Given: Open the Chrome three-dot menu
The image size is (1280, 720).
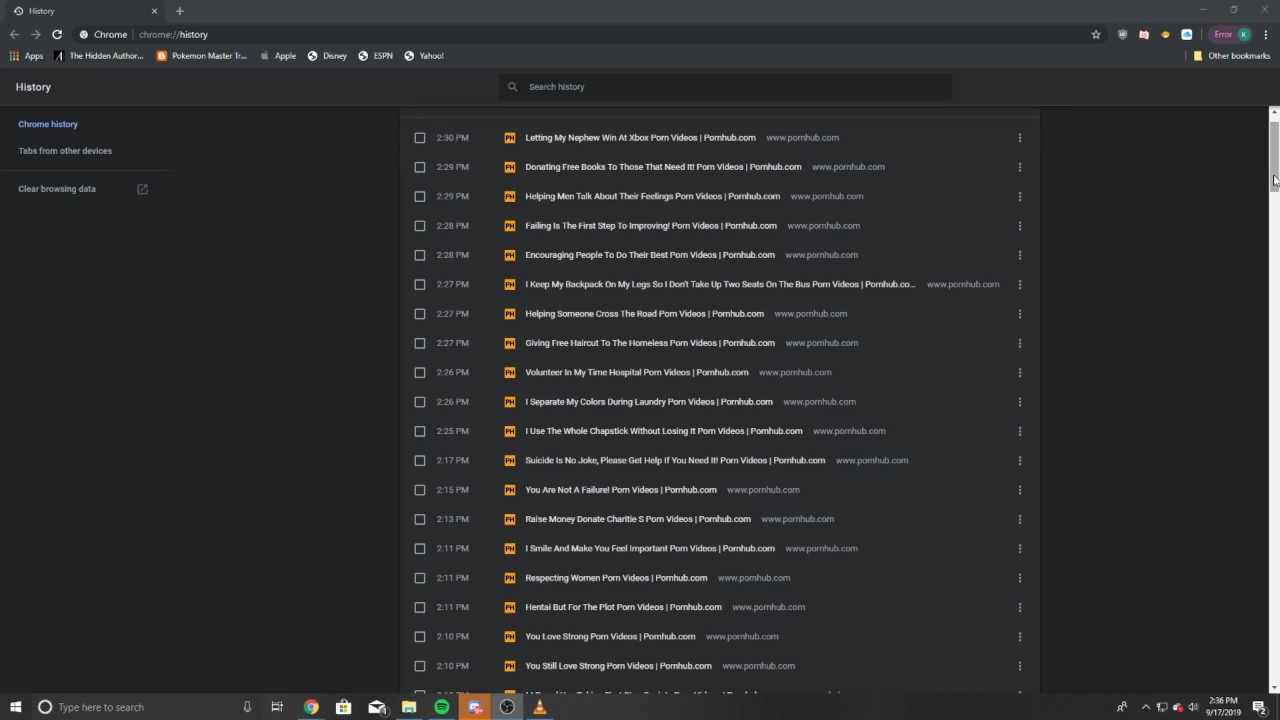Looking at the screenshot, I should (x=1266, y=34).
